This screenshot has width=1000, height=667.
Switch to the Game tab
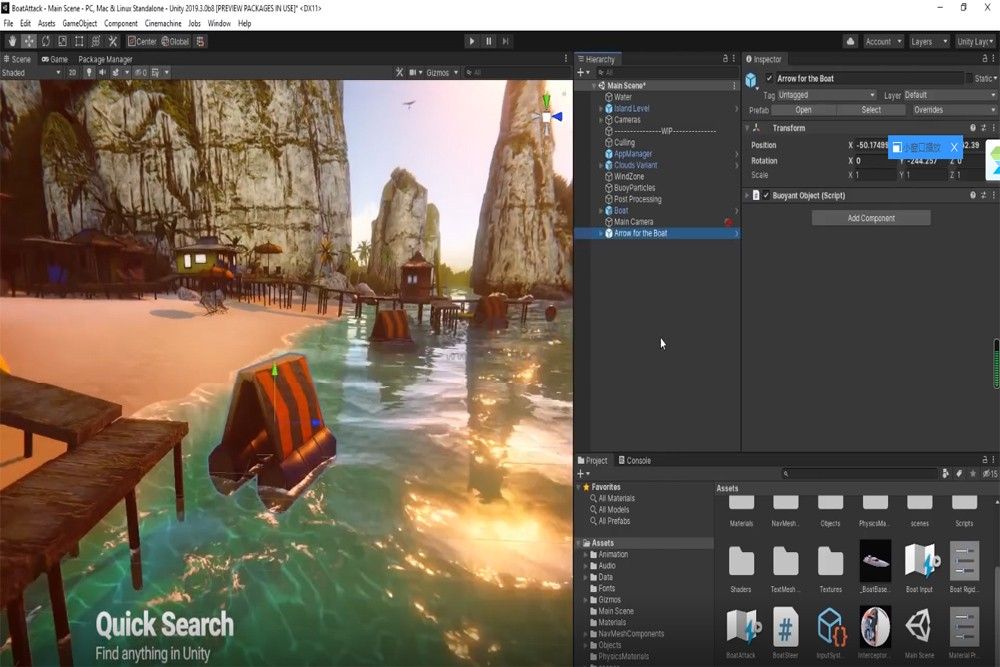pos(55,59)
